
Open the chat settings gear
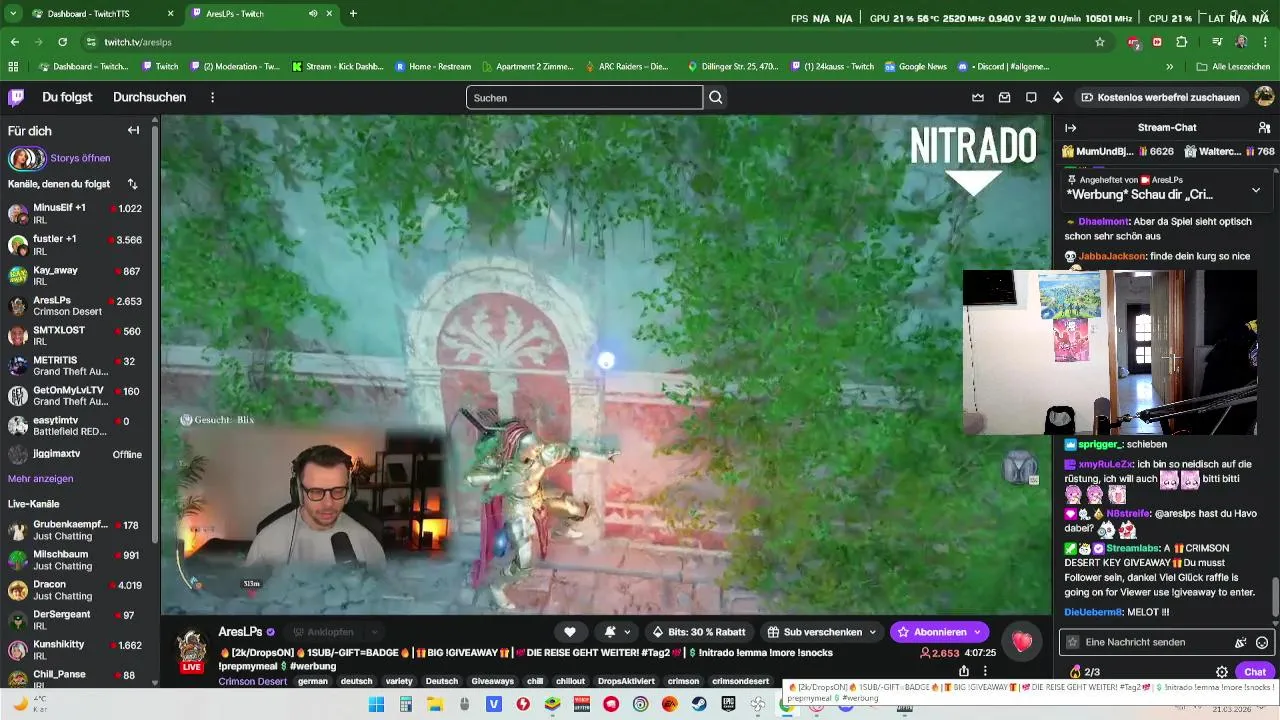(x=1221, y=672)
